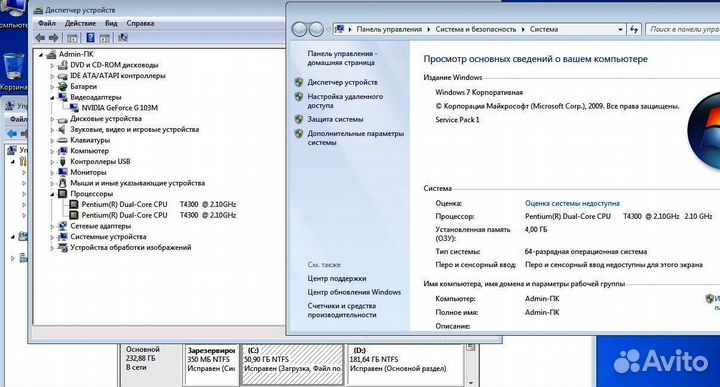The image size is (720, 387).
Task: Click the Сетевые адаптеры network icon
Action: [63, 226]
